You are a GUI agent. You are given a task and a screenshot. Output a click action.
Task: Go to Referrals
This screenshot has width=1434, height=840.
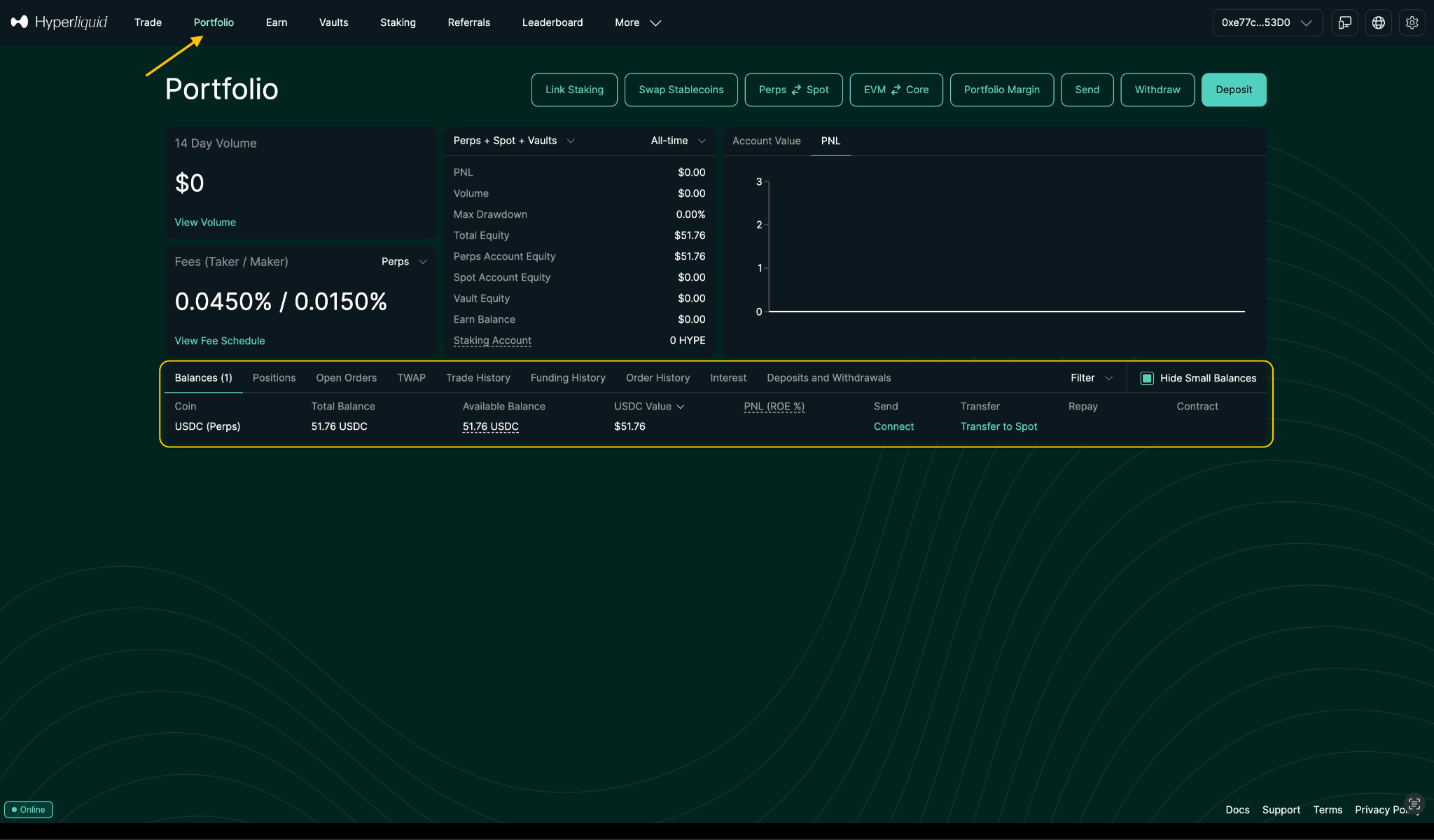coord(468,22)
